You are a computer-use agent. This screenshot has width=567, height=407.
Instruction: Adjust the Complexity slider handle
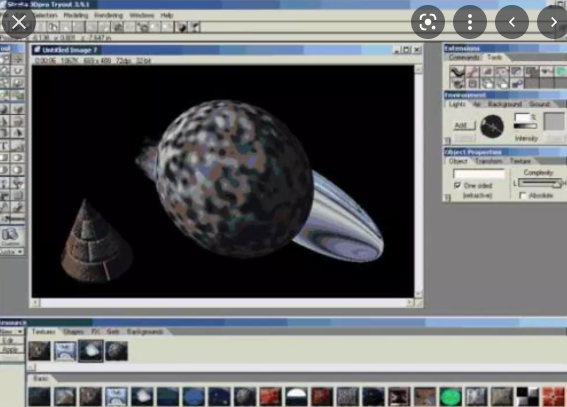[x=556, y=183]
